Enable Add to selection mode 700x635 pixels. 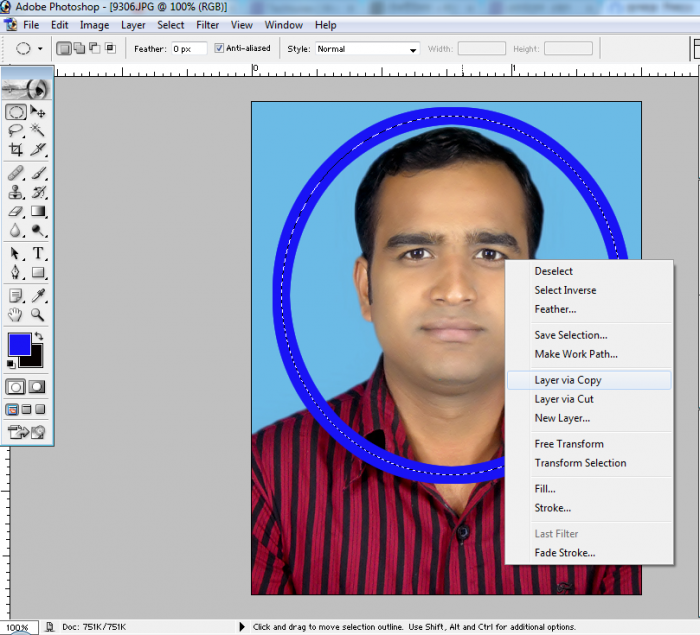78,48
